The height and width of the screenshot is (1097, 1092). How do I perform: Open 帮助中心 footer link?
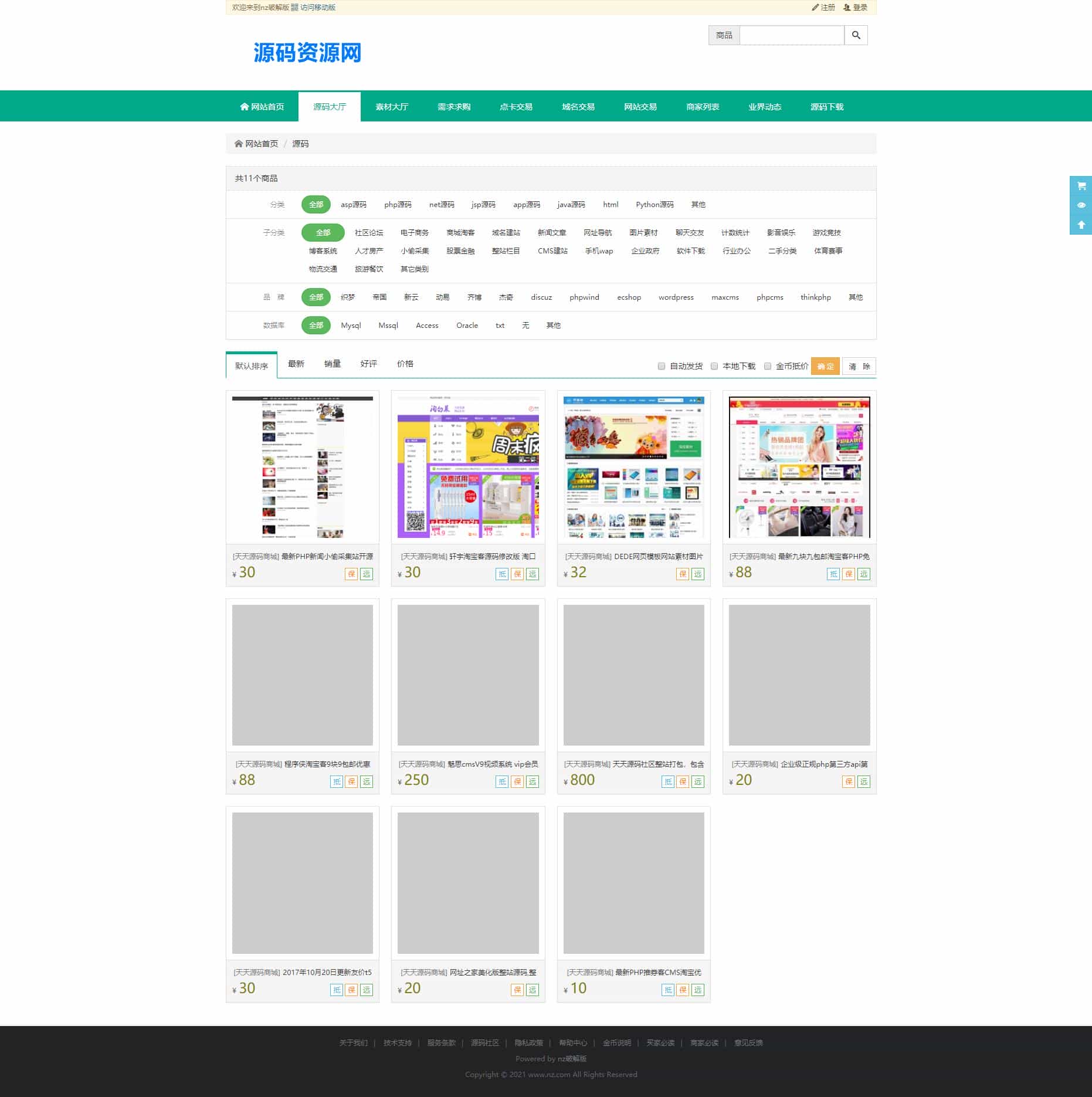(573, 1042)
